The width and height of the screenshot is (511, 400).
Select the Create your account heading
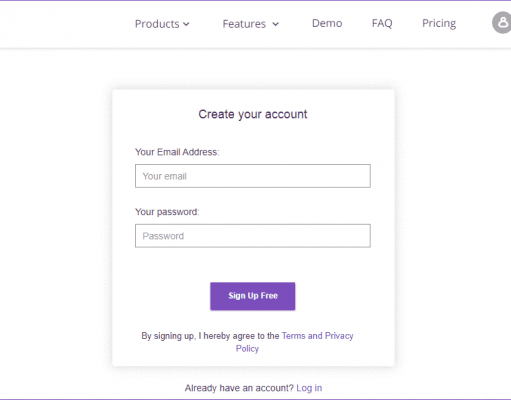pyautogui.click(x=253, y=114)
